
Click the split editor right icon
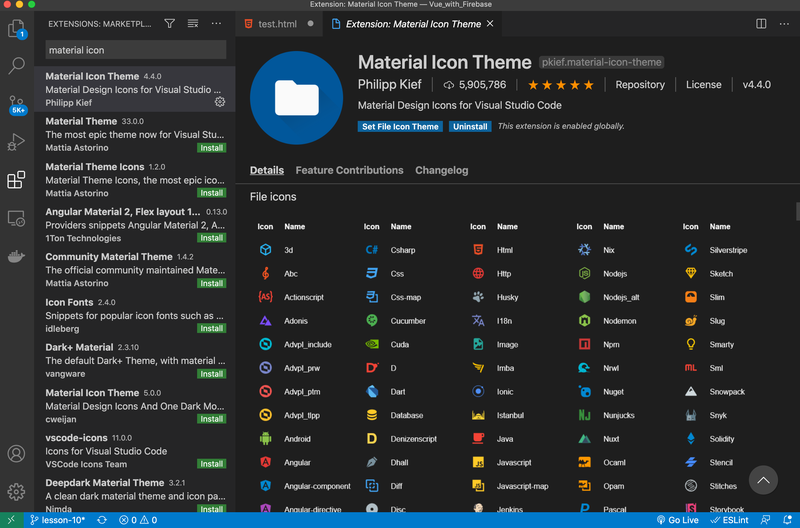761,24
